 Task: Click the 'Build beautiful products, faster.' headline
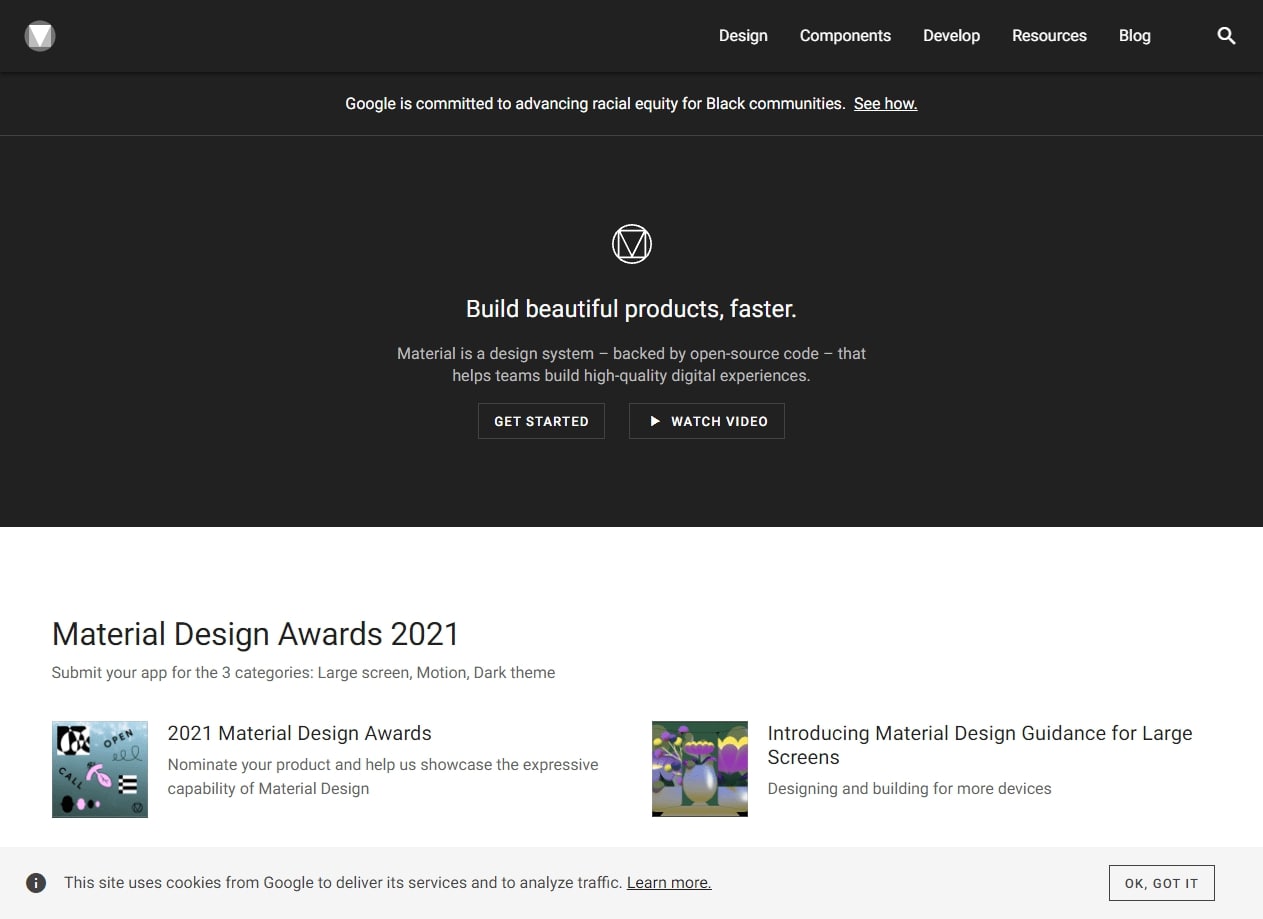click(631, 309)
